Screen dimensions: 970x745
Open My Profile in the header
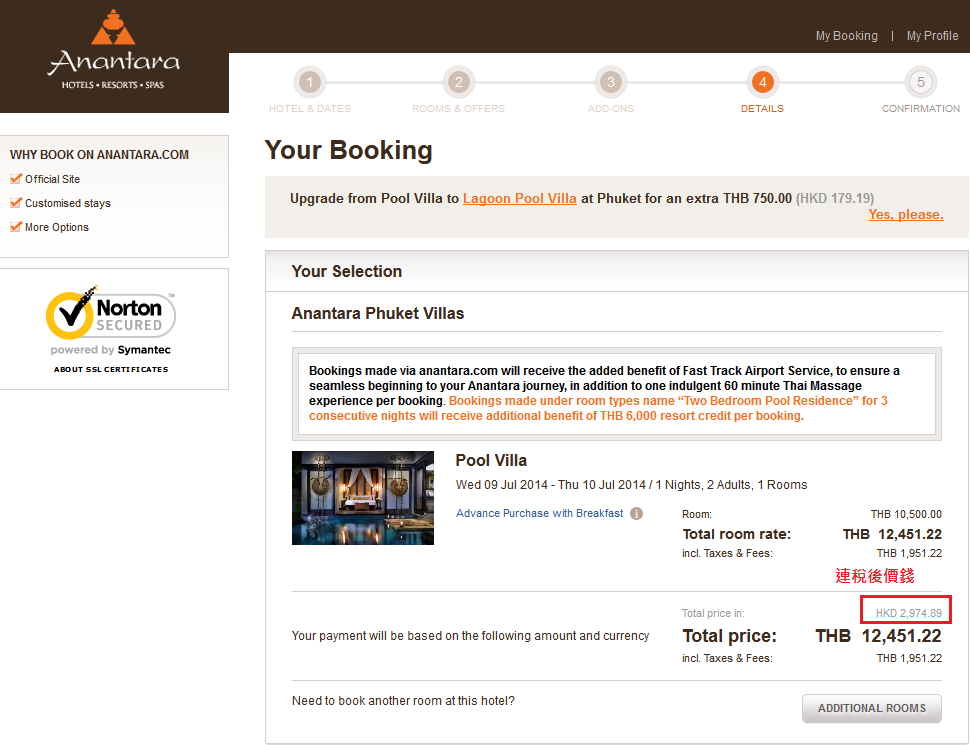click(932, 36)
